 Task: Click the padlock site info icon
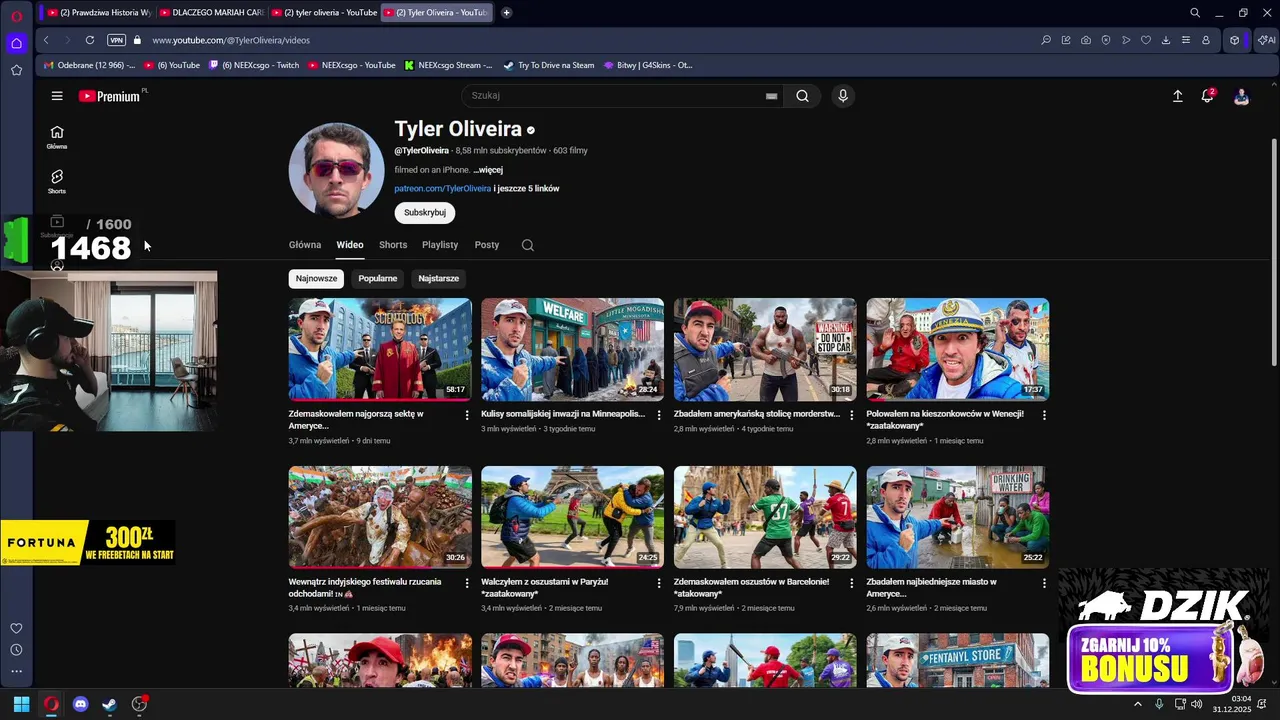(138, 40)
